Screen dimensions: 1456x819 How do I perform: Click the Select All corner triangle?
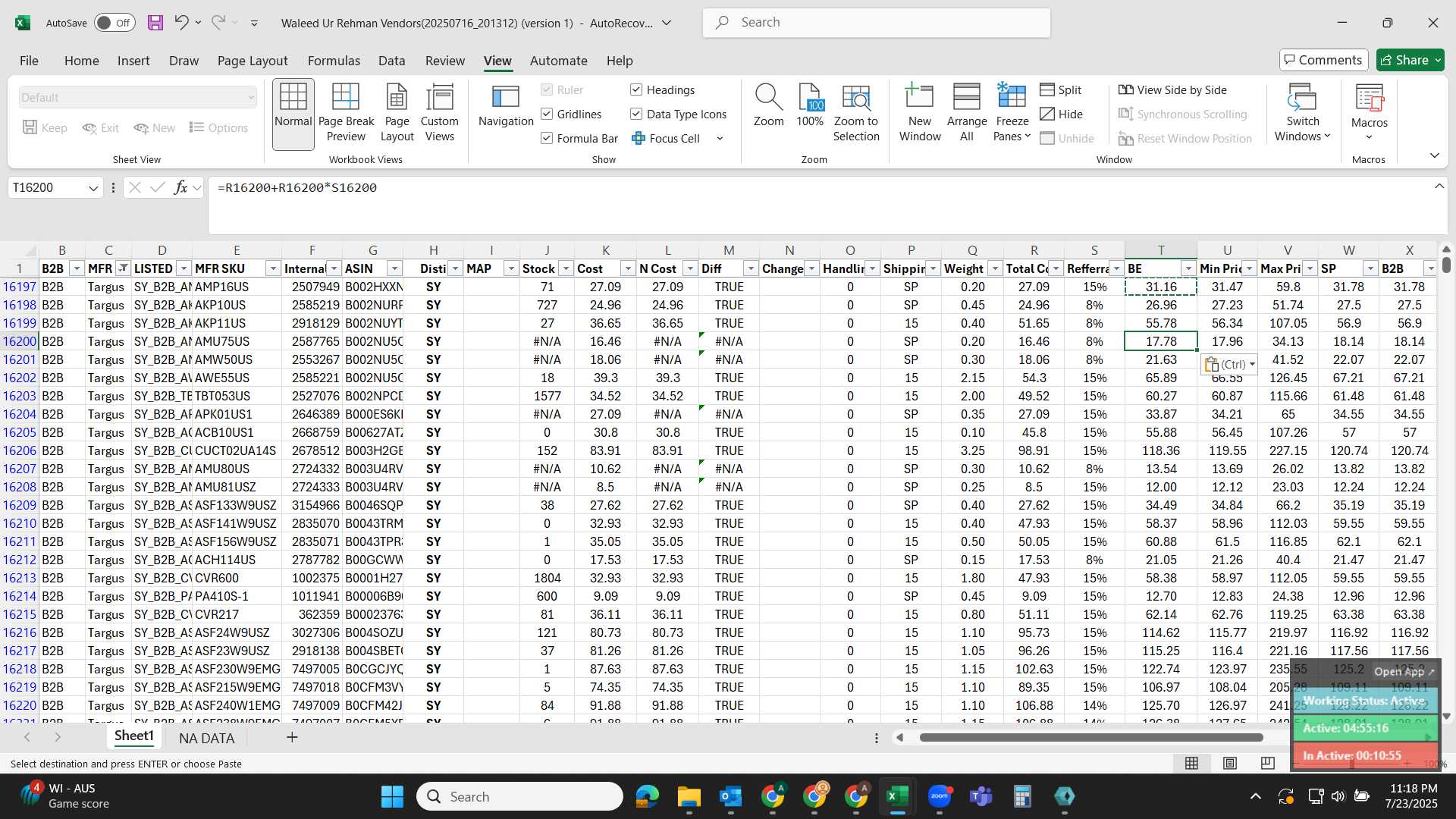30,251
